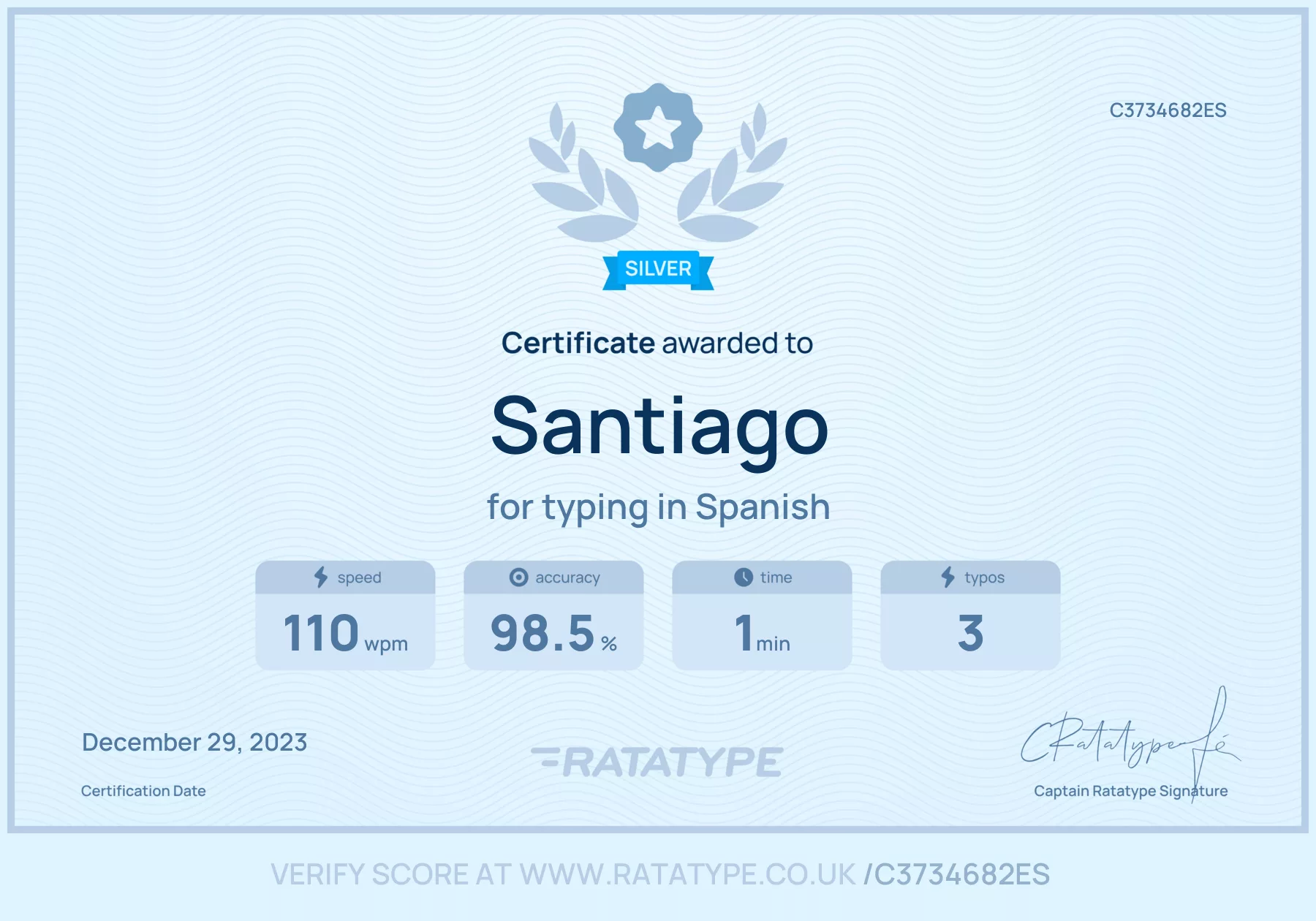Click the star medal badge icon
The height and width of the screenshot is (921, 1316).
click(x=658, y=127)
